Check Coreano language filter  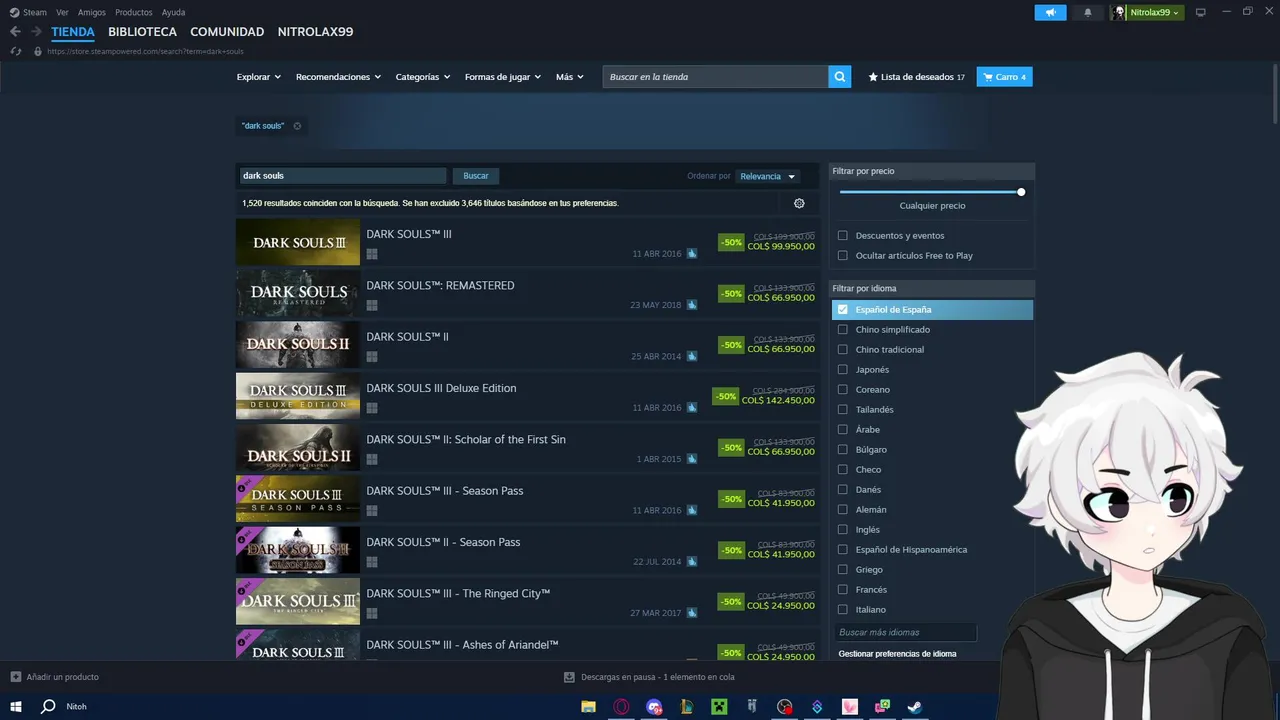843,390
